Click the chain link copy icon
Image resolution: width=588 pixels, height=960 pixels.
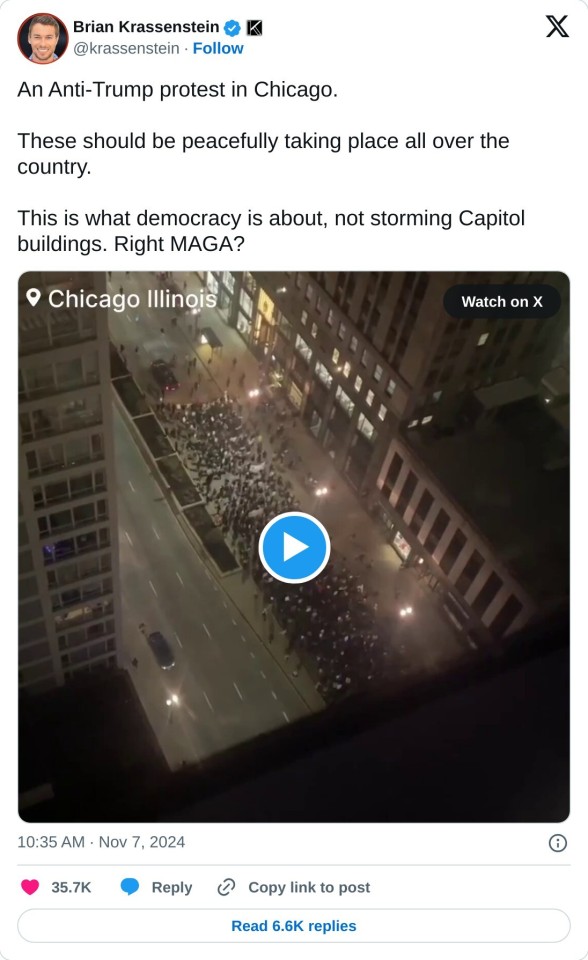click(227, 887)
